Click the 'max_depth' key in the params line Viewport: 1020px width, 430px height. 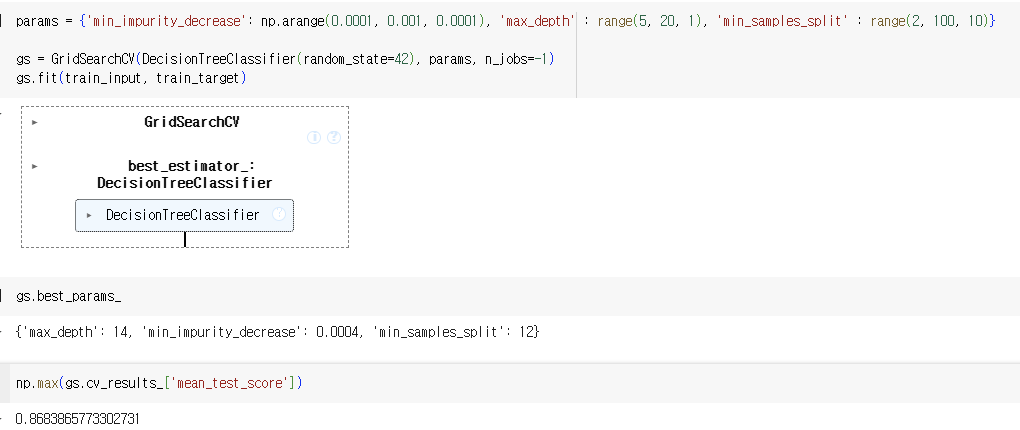coord(537,21)
